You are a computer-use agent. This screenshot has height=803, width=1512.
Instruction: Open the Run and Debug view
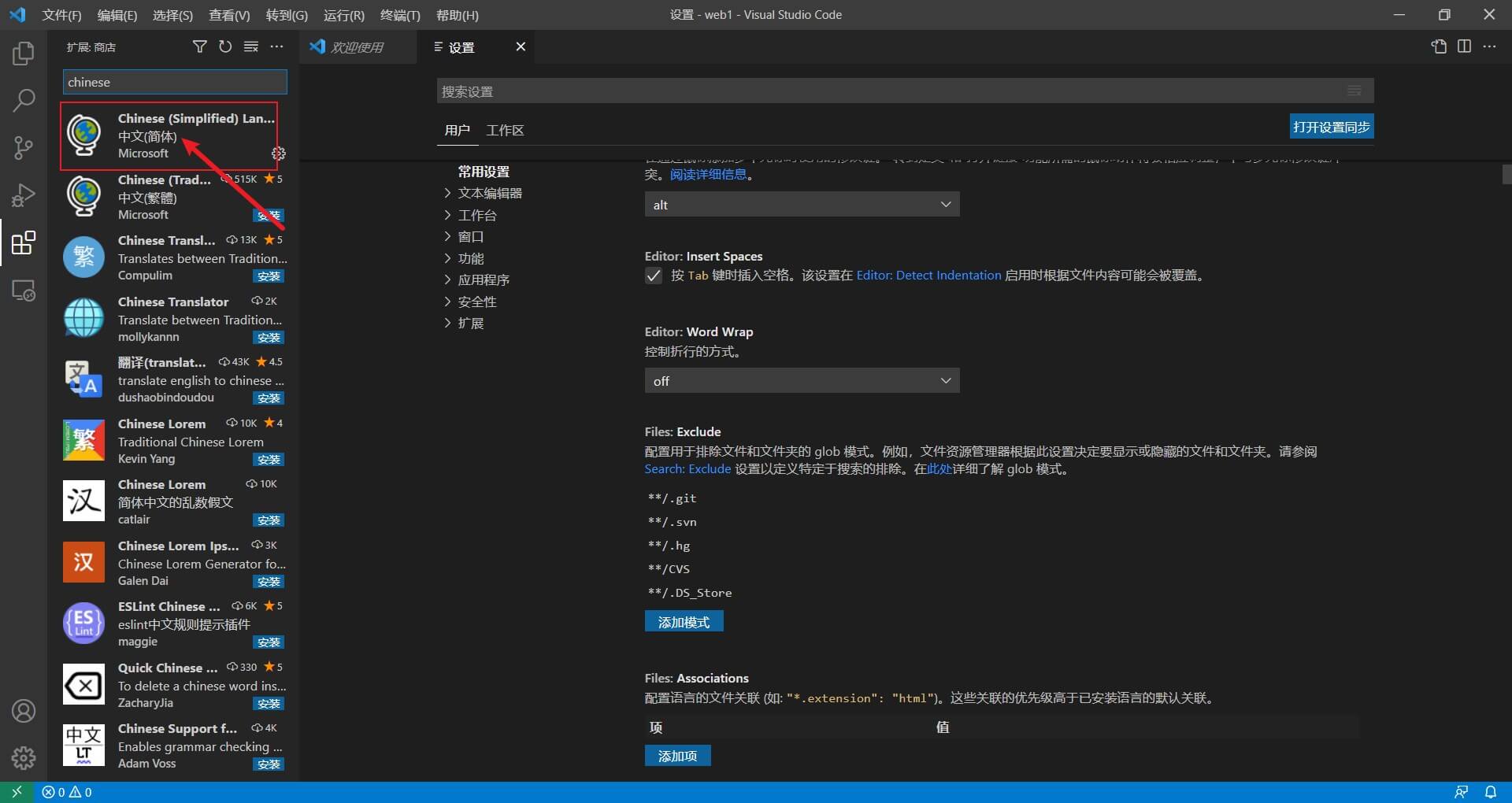[x=24, y=195]
